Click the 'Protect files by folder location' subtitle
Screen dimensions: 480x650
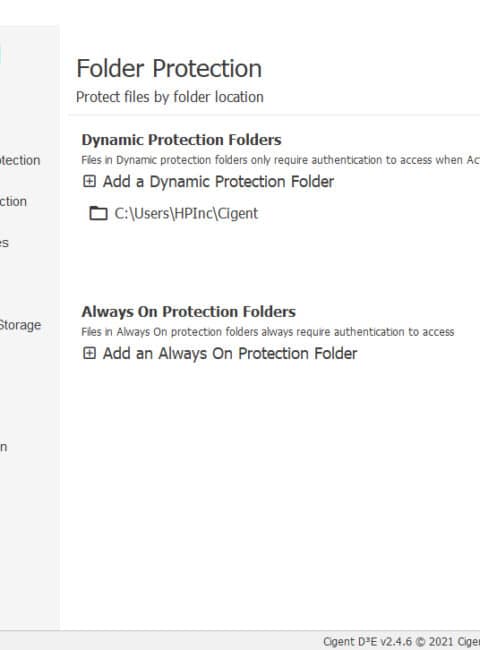(x=170, y=97)
